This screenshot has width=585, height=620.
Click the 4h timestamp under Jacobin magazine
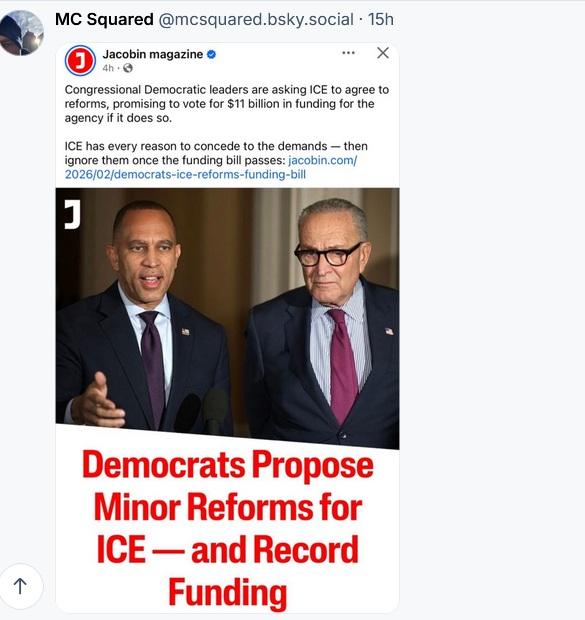(108, 68)
